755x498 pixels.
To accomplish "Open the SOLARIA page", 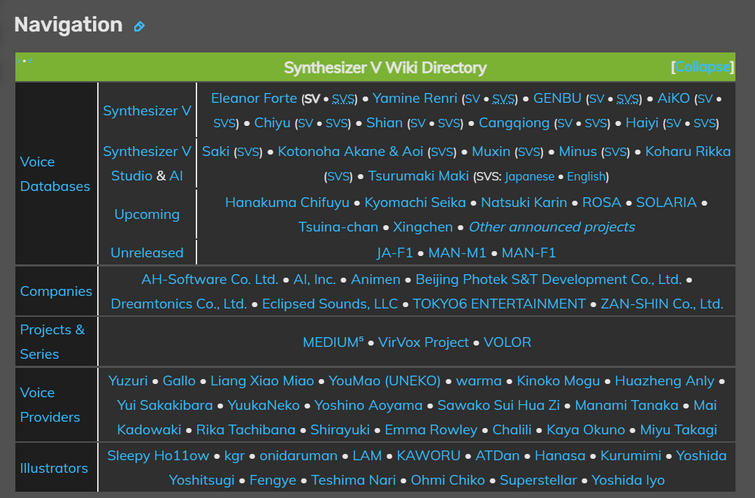I will click(666, 202).
